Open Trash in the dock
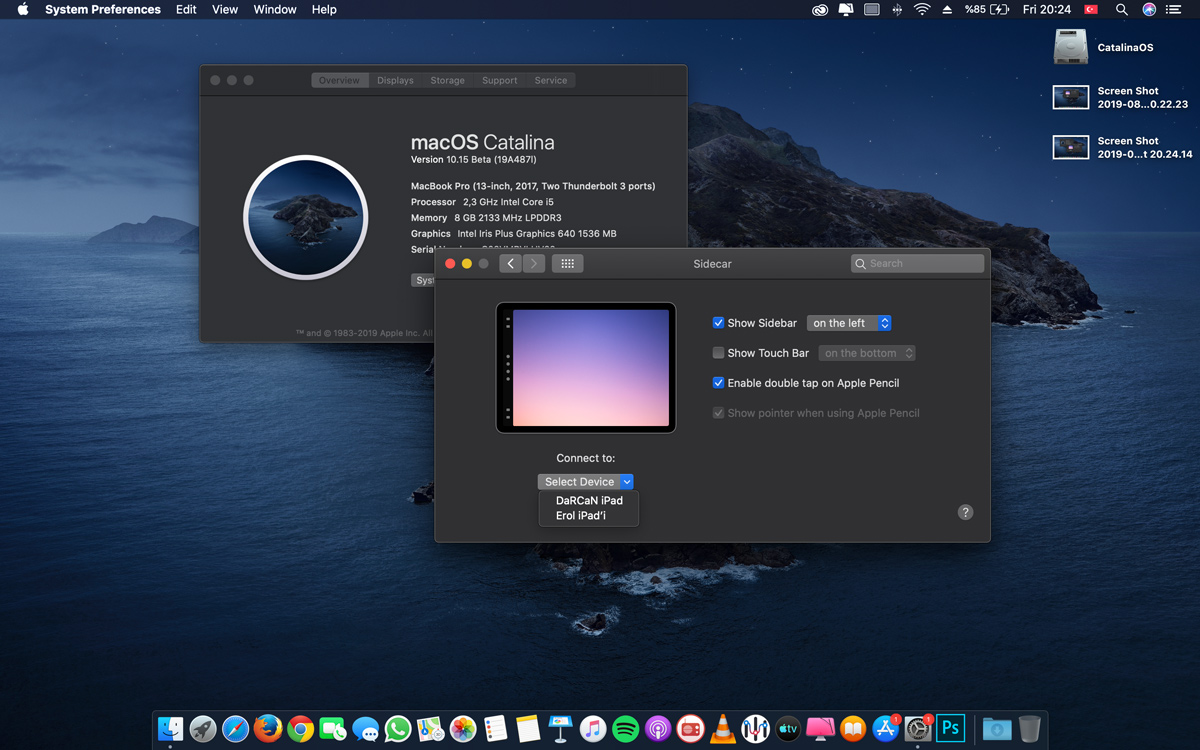1200x750 pixels. pos(1030,729)
